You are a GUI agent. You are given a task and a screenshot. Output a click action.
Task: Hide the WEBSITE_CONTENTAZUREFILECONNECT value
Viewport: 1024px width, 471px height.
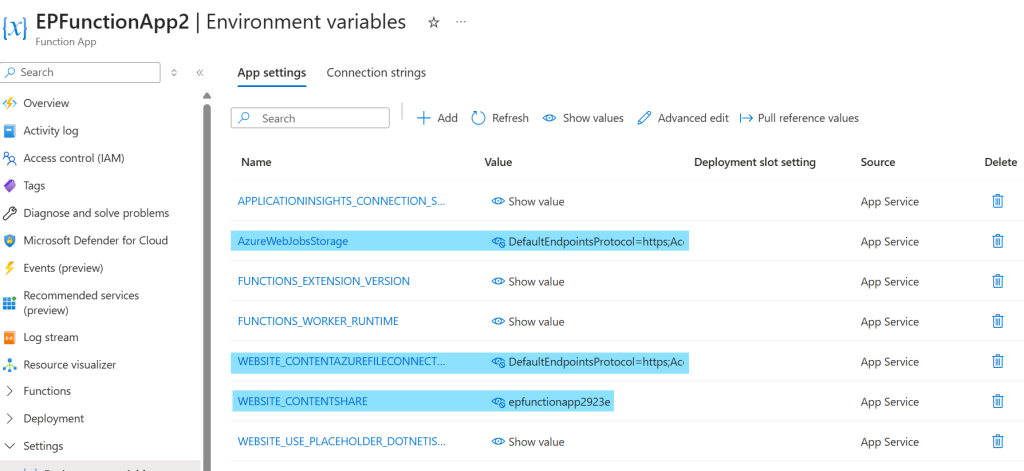[498, 362]
